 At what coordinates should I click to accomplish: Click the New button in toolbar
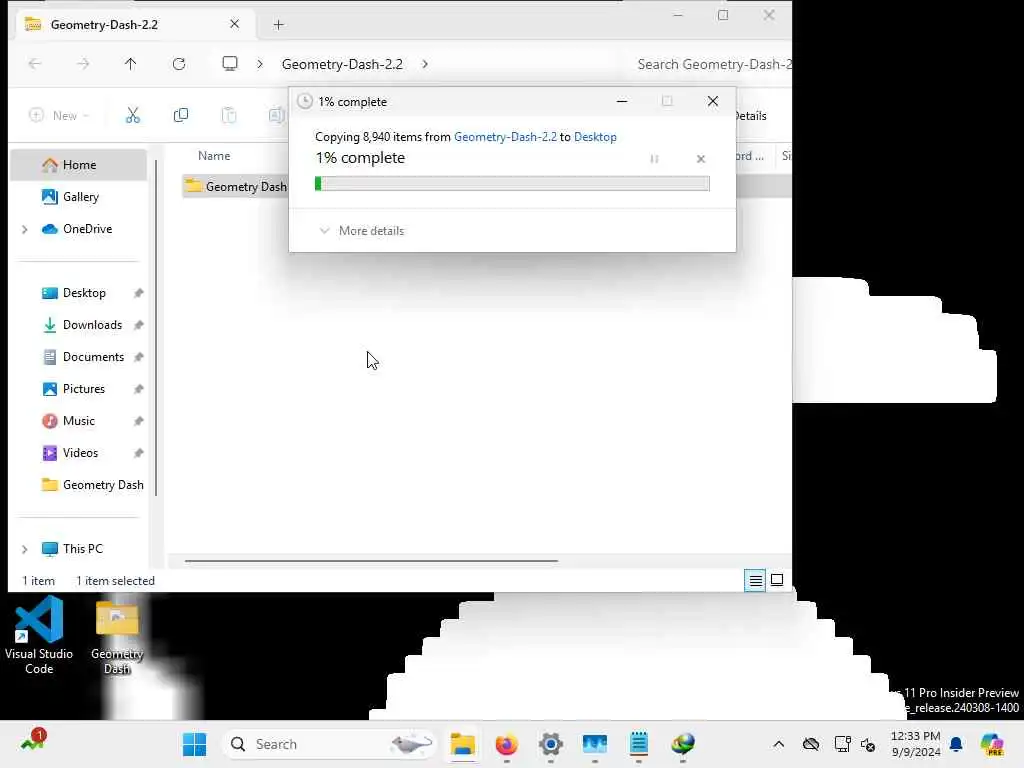coord(59,116)
